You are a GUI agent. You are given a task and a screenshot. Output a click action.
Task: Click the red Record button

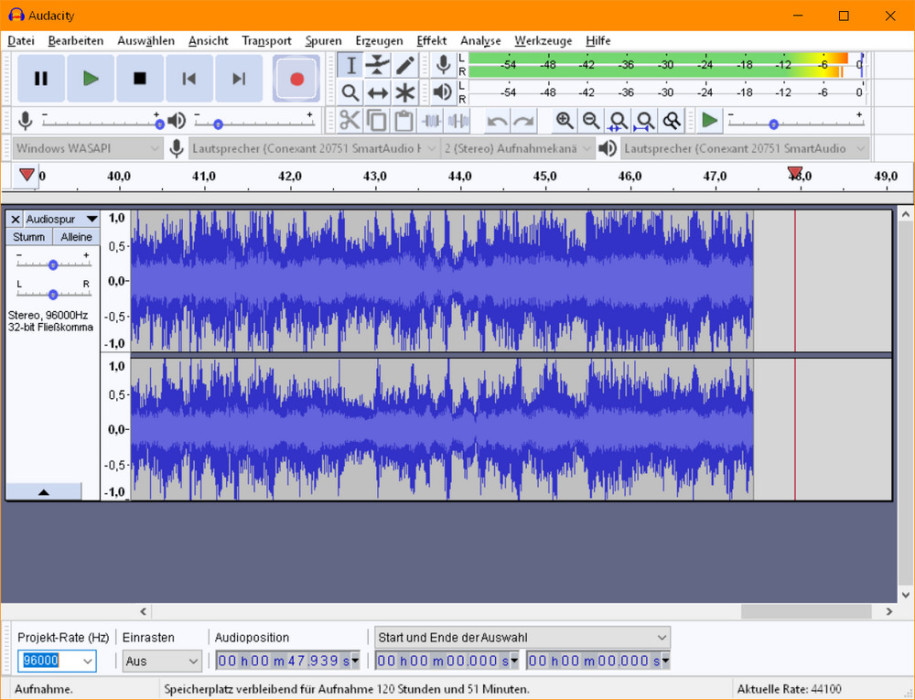tap(296, 79)
